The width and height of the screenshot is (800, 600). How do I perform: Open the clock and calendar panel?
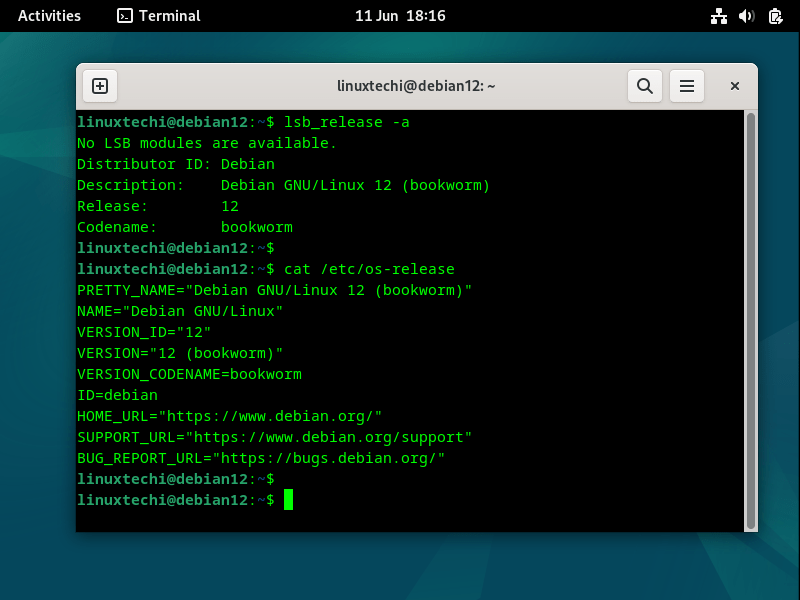pyautogui.click(x=400, y=16)
